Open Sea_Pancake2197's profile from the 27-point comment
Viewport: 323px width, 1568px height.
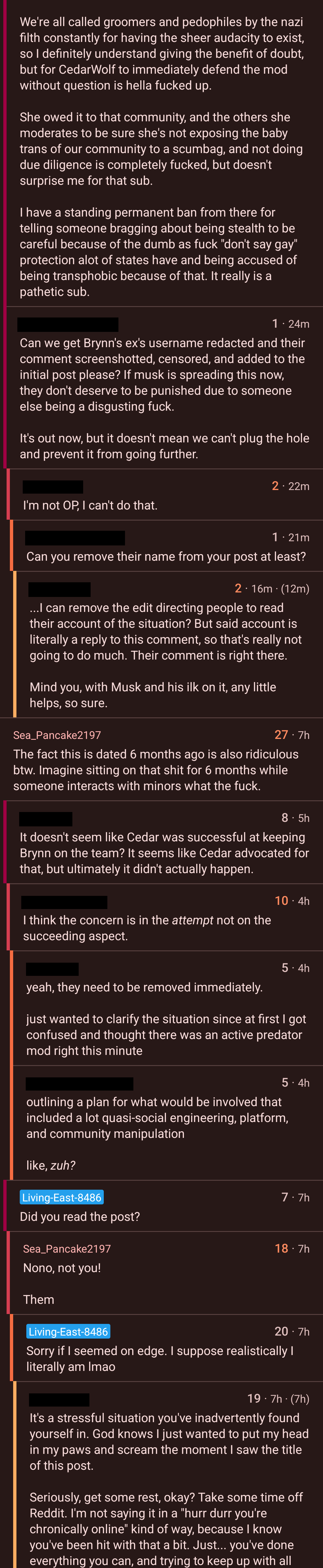pyautogui.click(x=57, y=735)
